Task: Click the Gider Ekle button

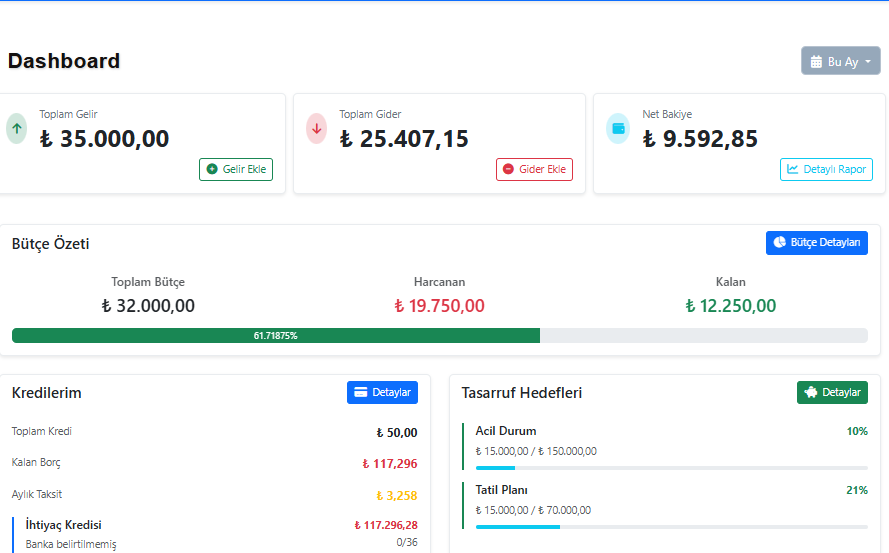Action: 534,169
